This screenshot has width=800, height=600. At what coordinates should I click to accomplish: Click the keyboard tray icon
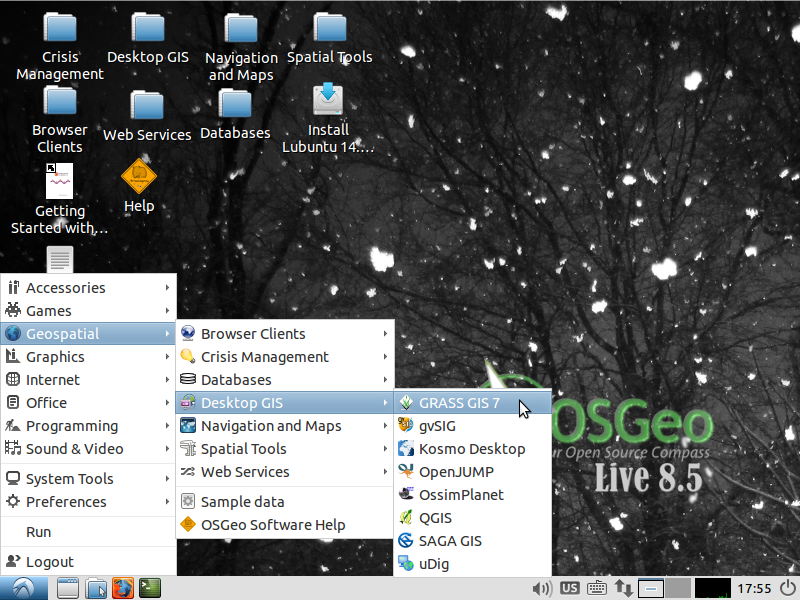click(596, 589)
